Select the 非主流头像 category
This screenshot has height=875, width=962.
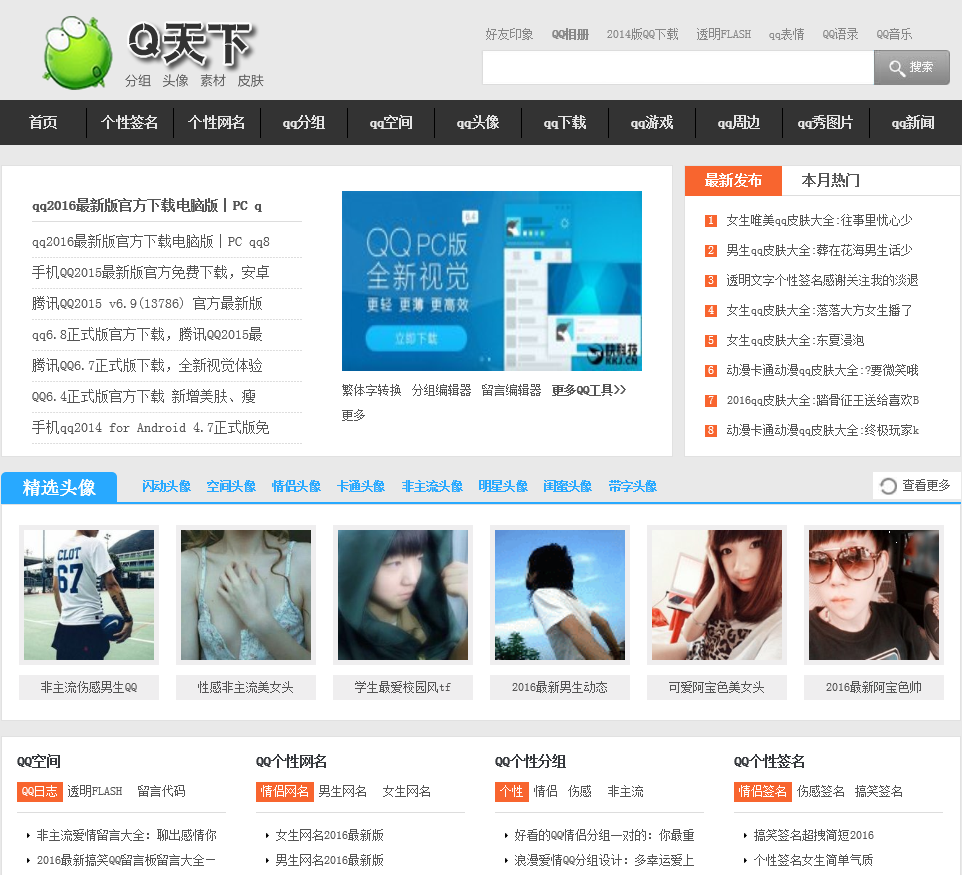point(432,487)
